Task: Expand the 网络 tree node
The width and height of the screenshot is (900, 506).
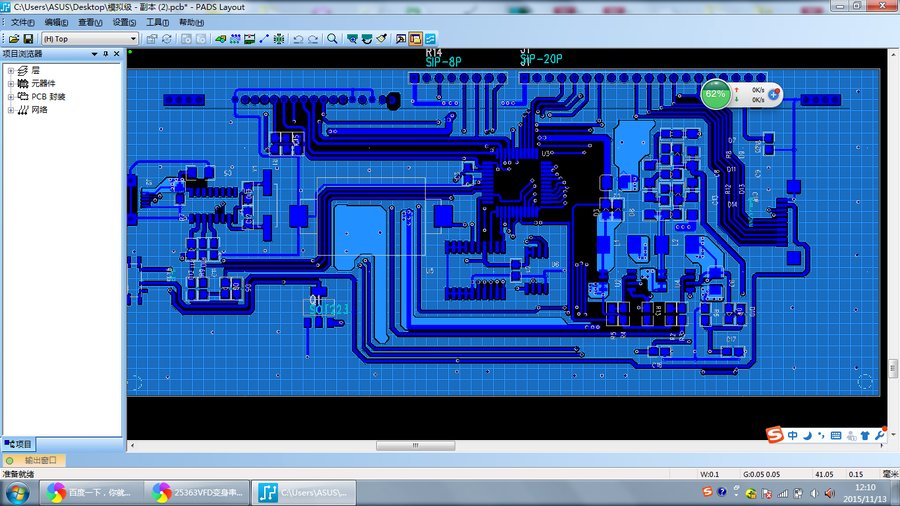Action: [x=11, y=110]
